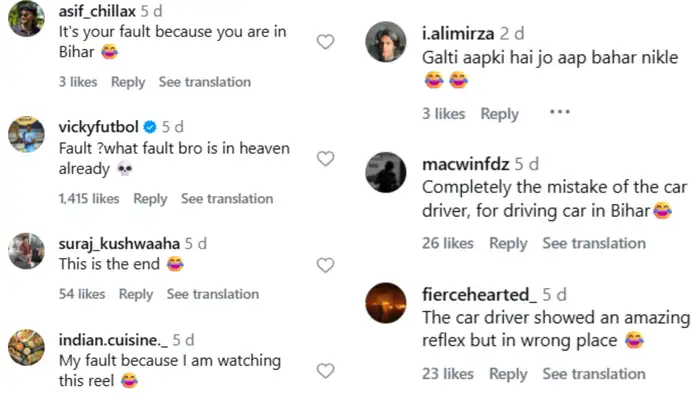
Task: Reply to vickyfutbol's comment
Action: point(150,199)
